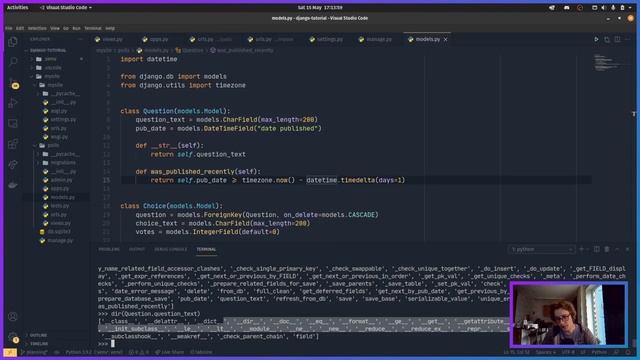Switch to the PROBLEMS panel tab
The width and height of the screenshot is (640, 360).
point(109,249)
